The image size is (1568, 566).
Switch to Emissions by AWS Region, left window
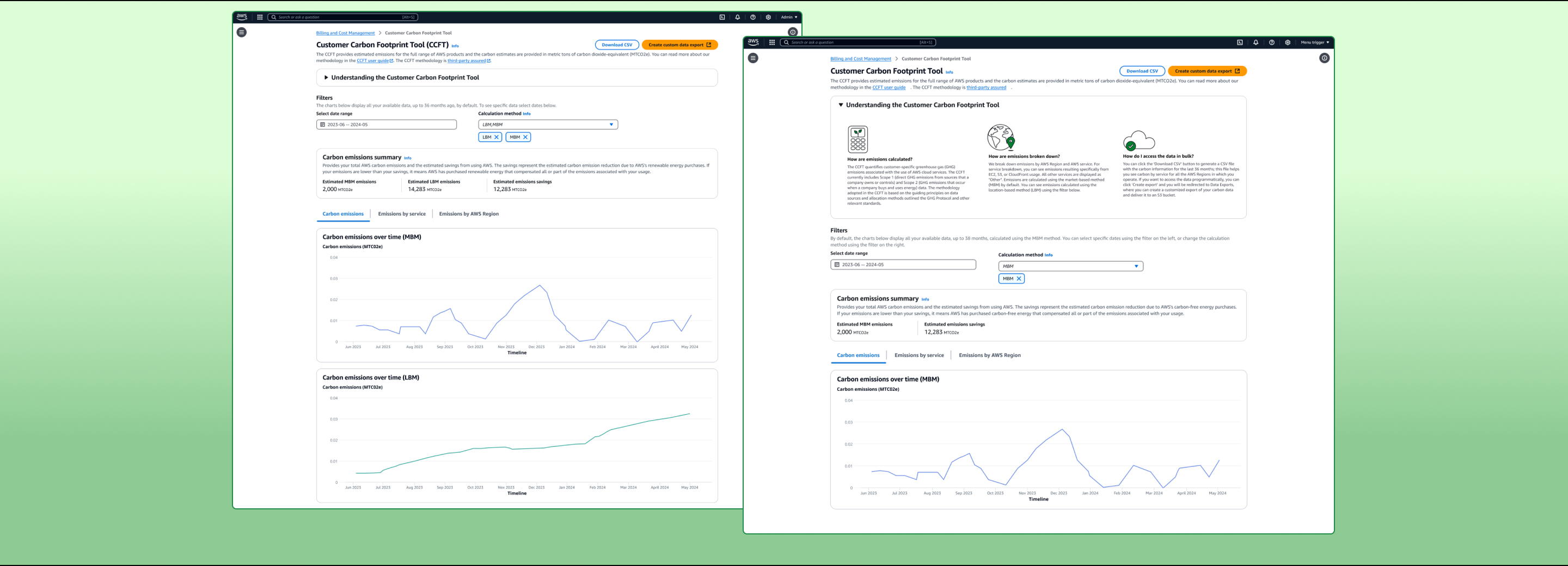coord(469,214)
